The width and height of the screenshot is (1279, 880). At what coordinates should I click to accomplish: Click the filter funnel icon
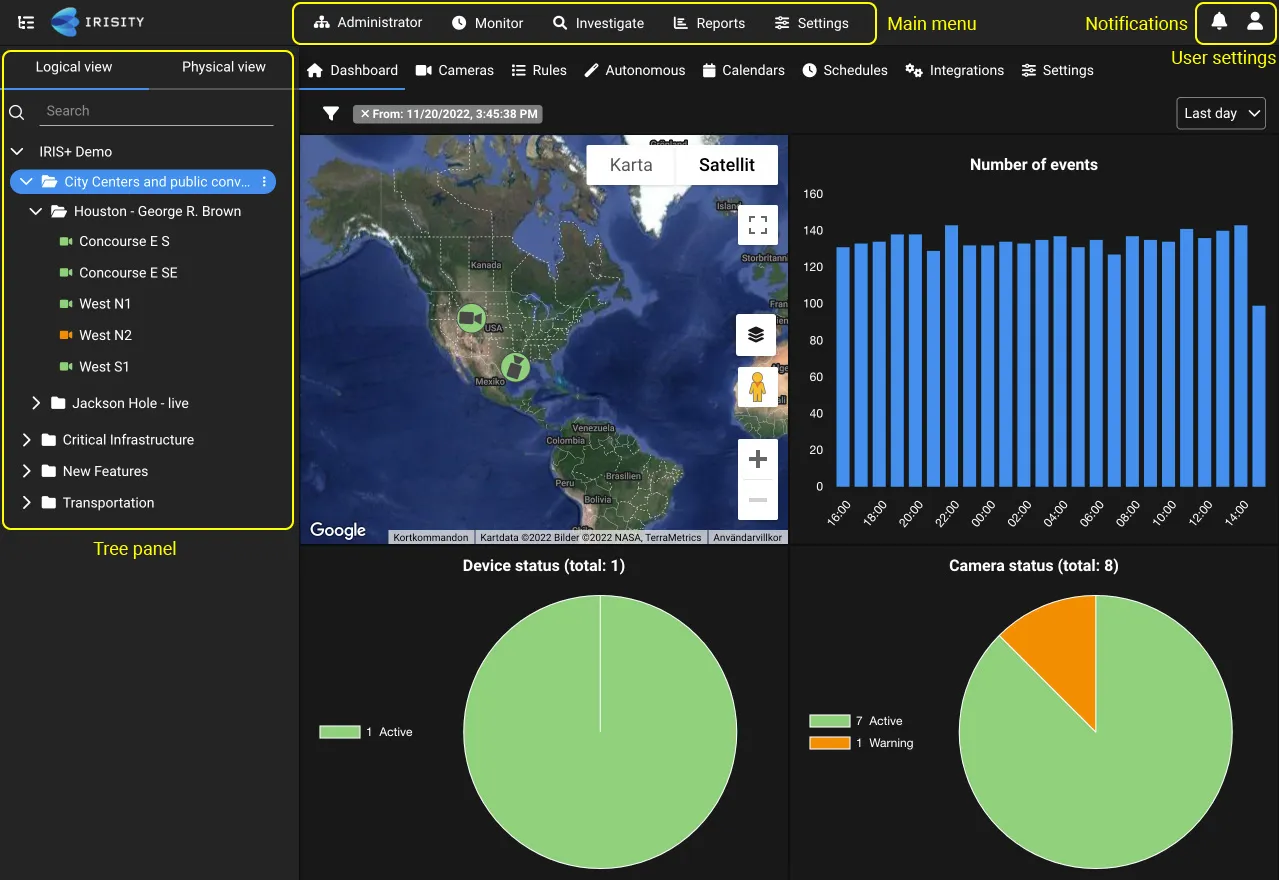[331, 114]
